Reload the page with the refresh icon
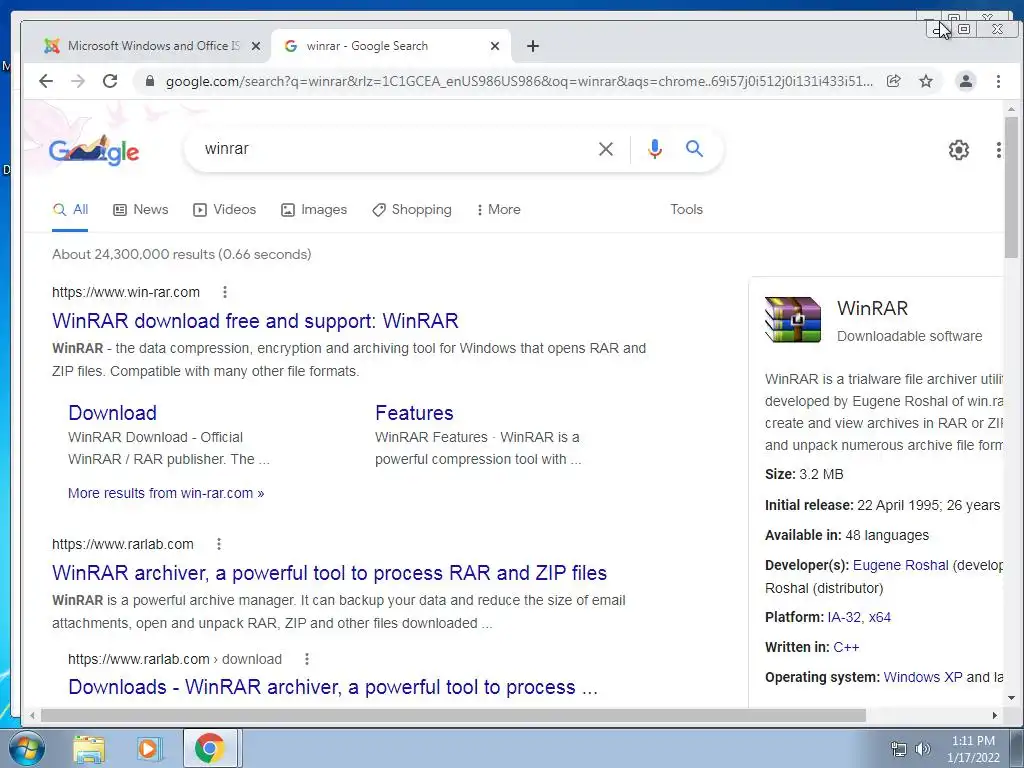The image size is (1024, 768). click(x=110, y=81)
